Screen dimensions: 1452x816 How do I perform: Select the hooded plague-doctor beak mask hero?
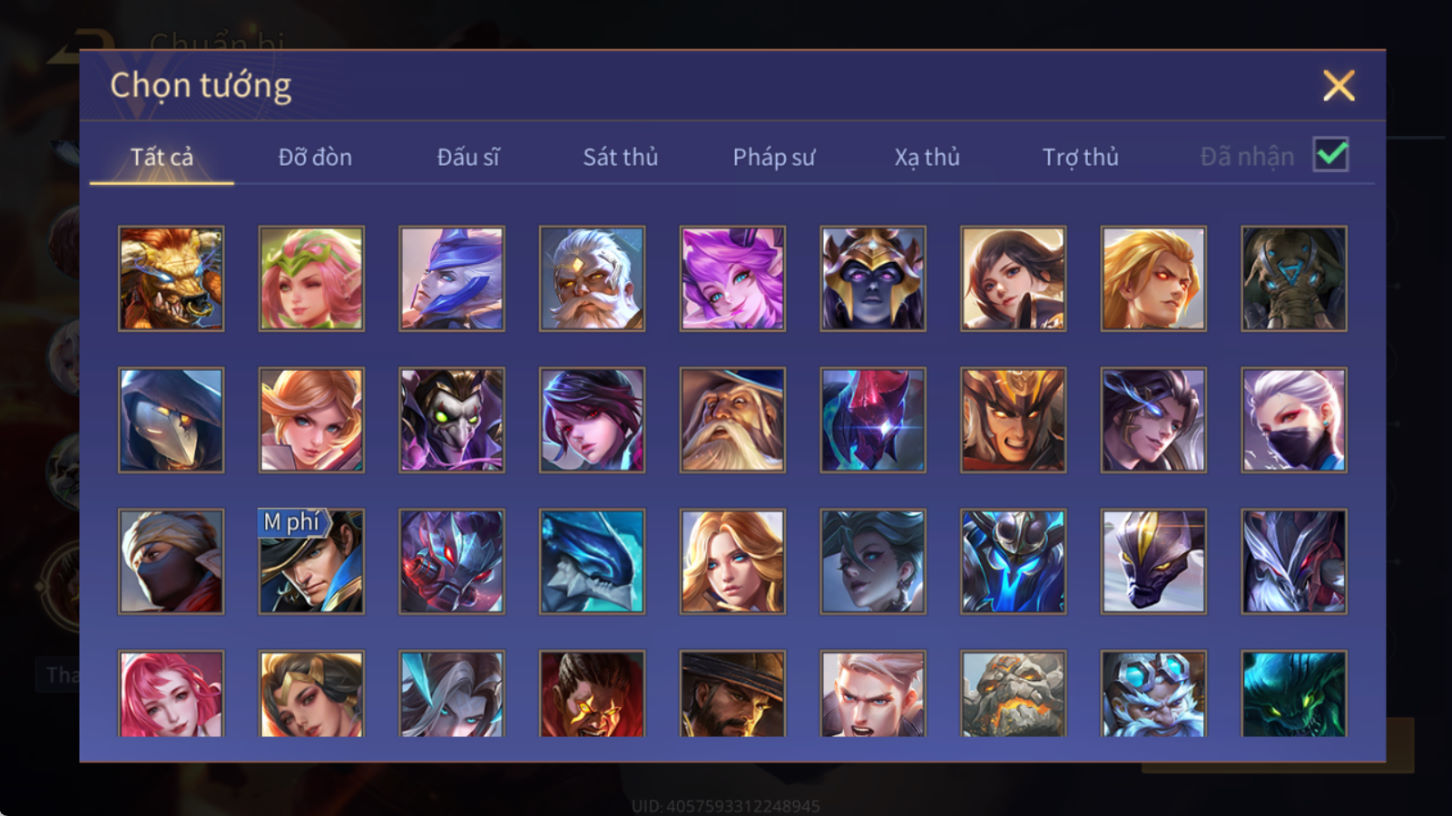pos(171,420)
